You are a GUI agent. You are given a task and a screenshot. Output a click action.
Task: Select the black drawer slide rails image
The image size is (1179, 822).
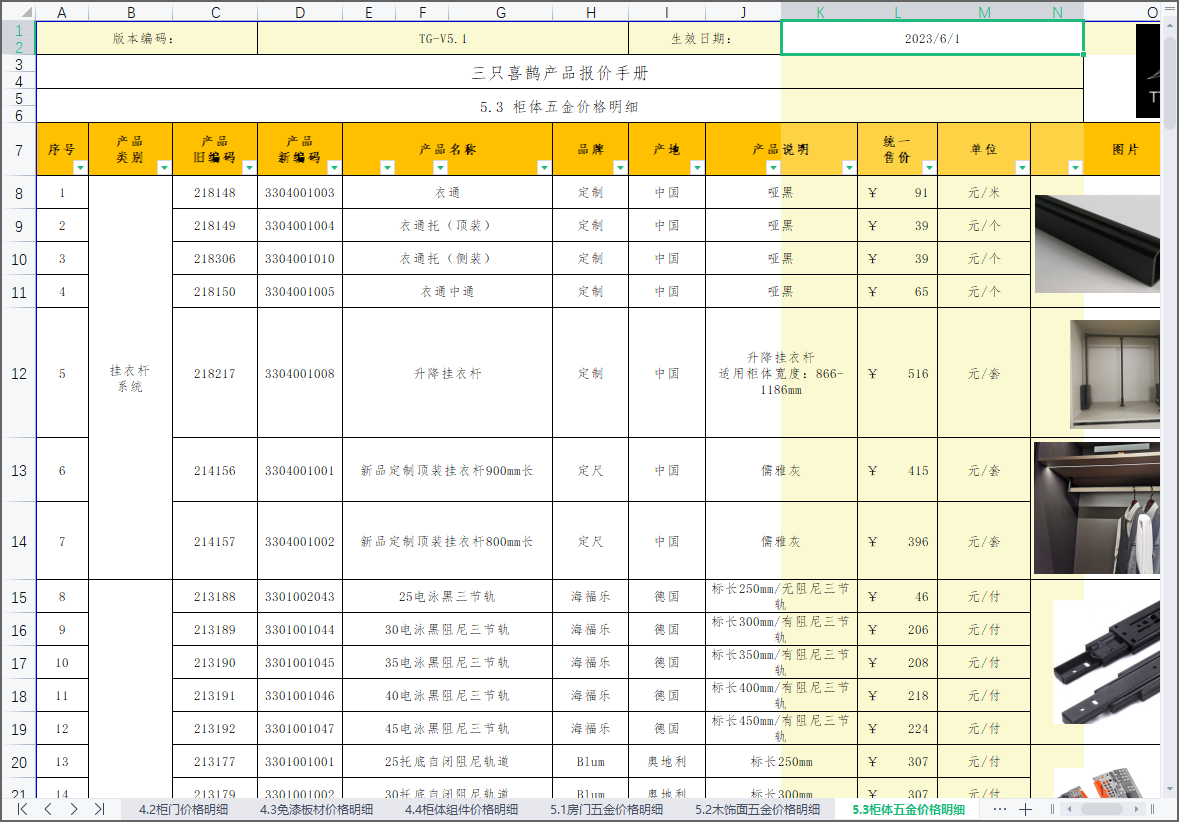pyautogui.click(x=1107, y=662)
